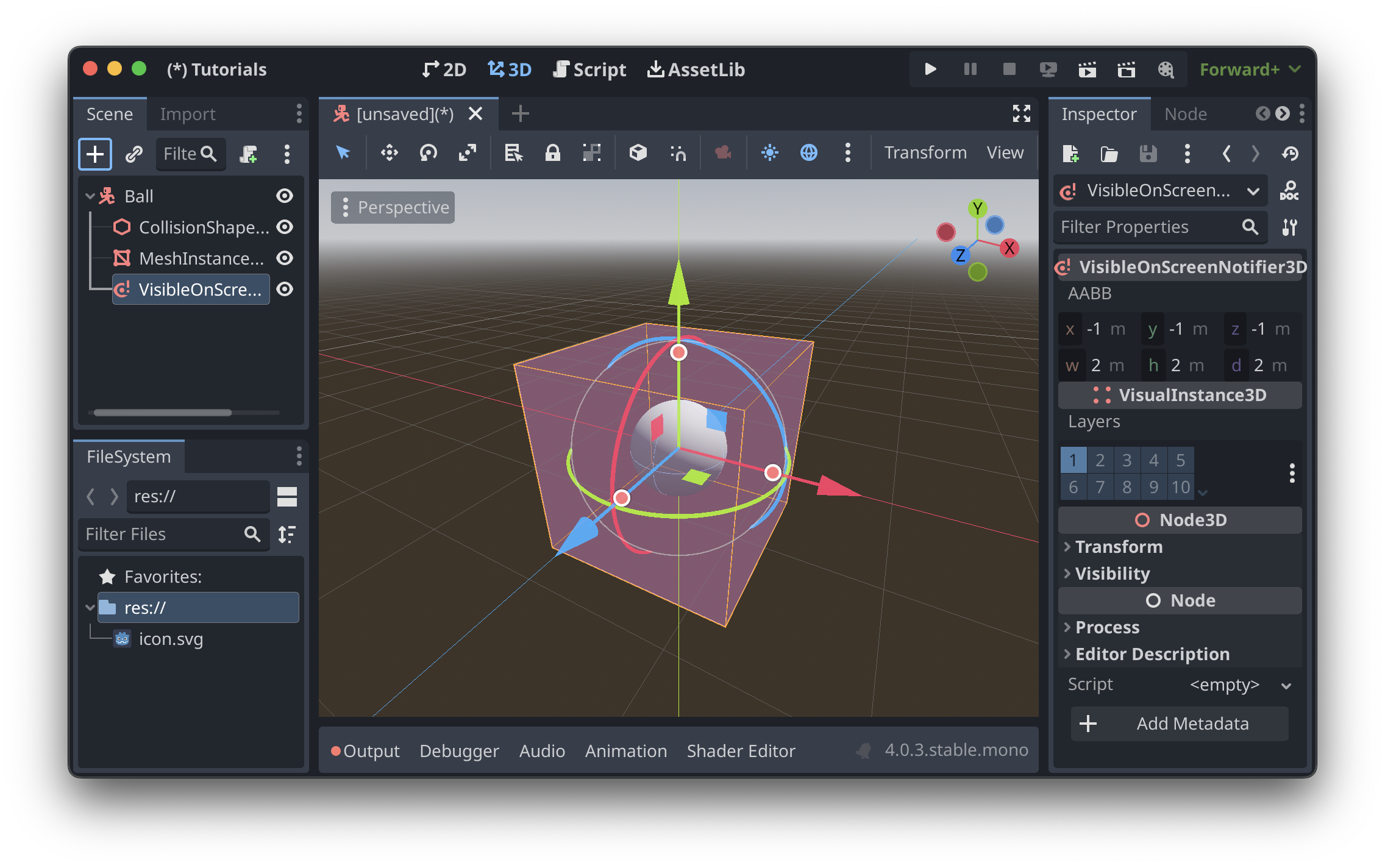Open the node search documentation icon
This screenshot has width=1385, height=868.
(1290, 190)
